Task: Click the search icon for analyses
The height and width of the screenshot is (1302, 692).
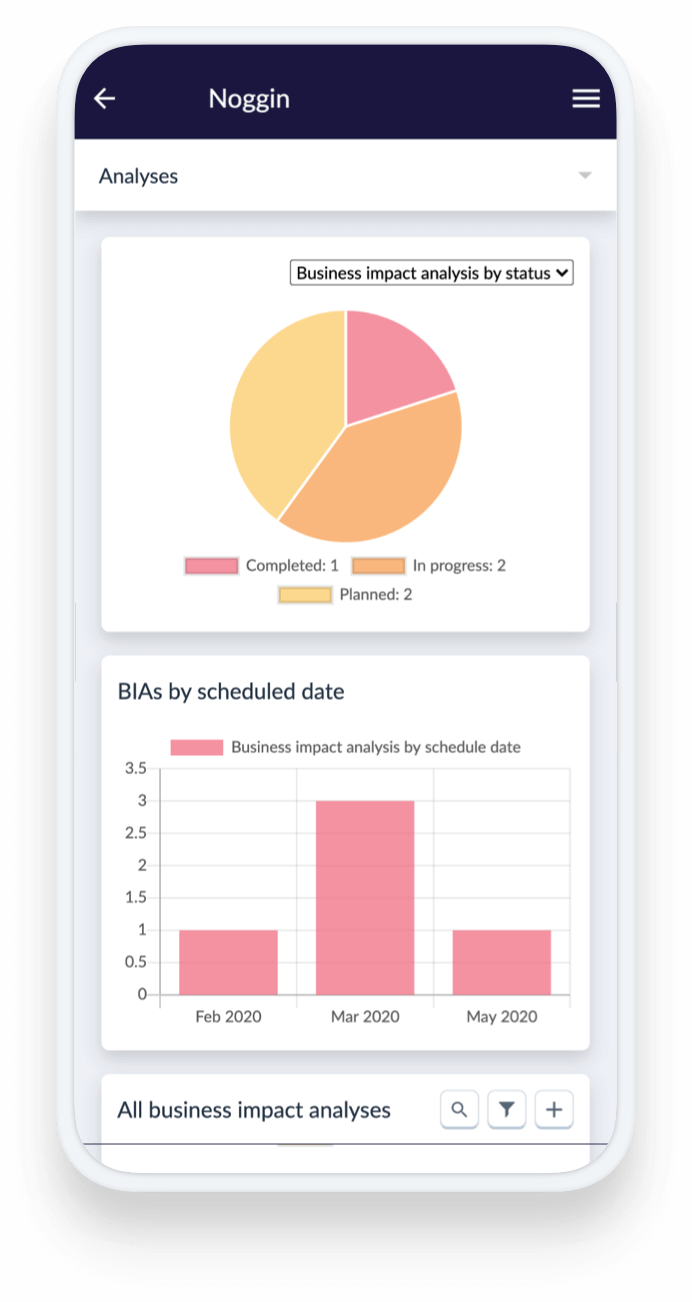Action: tap(459, 1109)
